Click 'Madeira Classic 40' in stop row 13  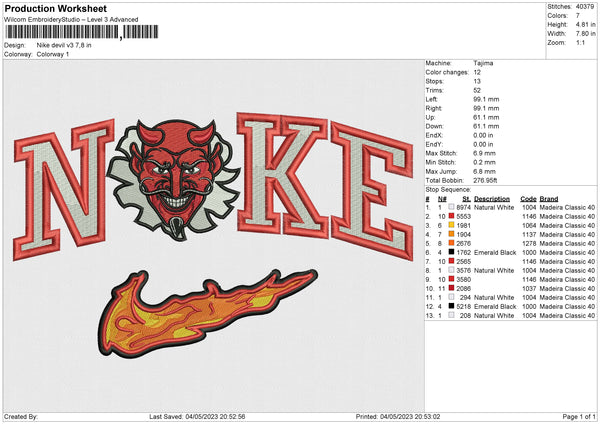pos(567,316)
